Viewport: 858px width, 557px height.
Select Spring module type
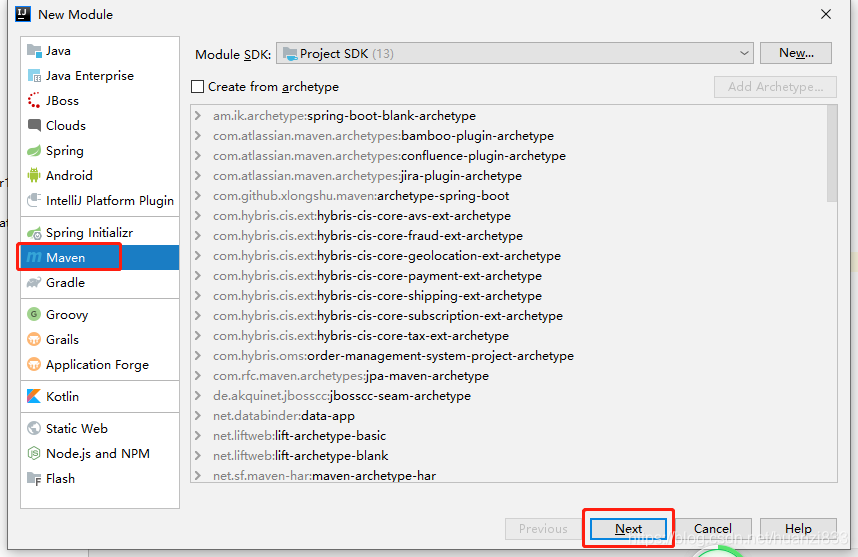click(x=100, y=150)
